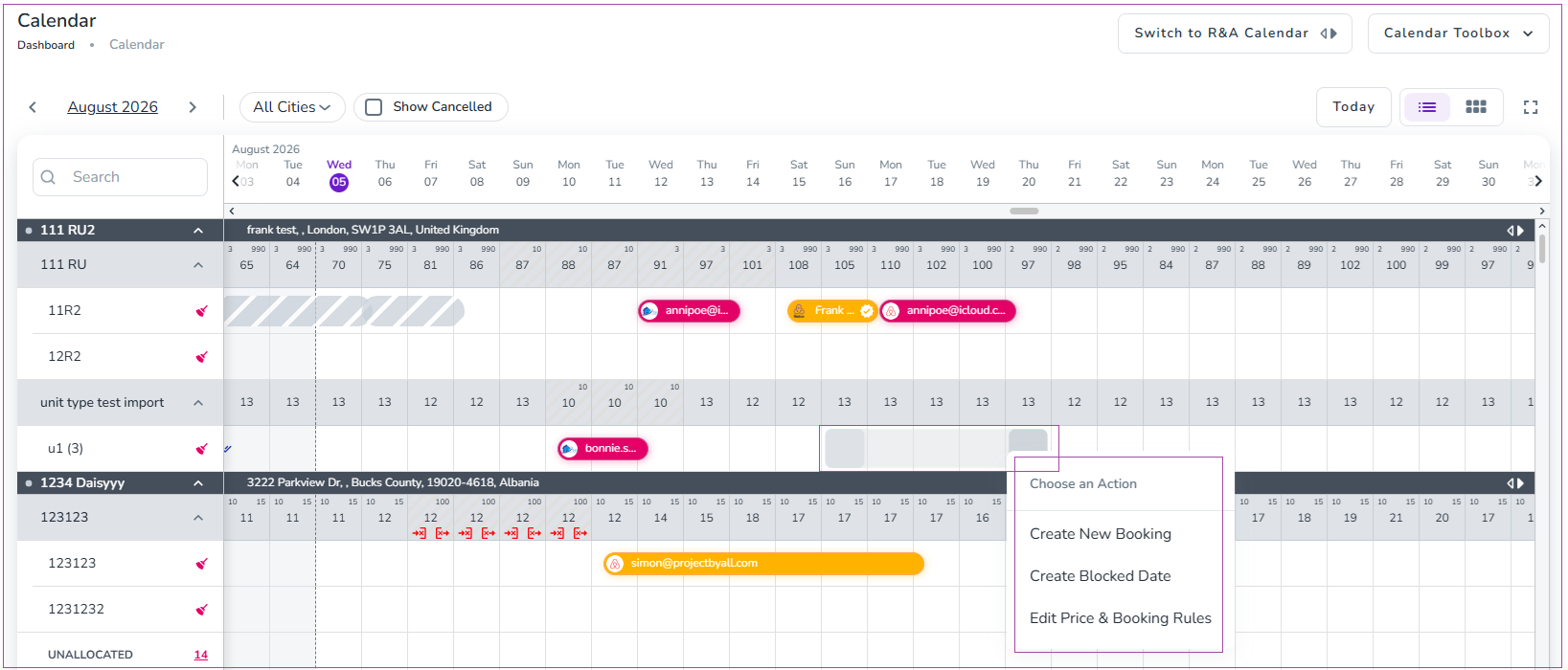1568x670 pixels.
Task: Click the brush icon next to 11R2
Action: 201,311
